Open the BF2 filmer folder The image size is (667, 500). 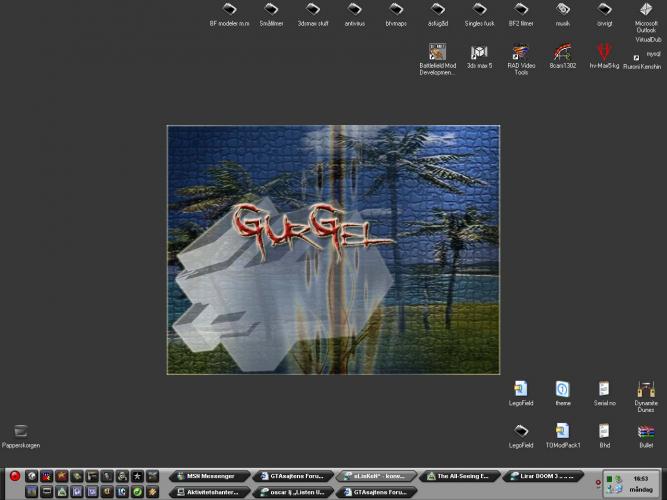pyautogui.click(x=520, y=10)
